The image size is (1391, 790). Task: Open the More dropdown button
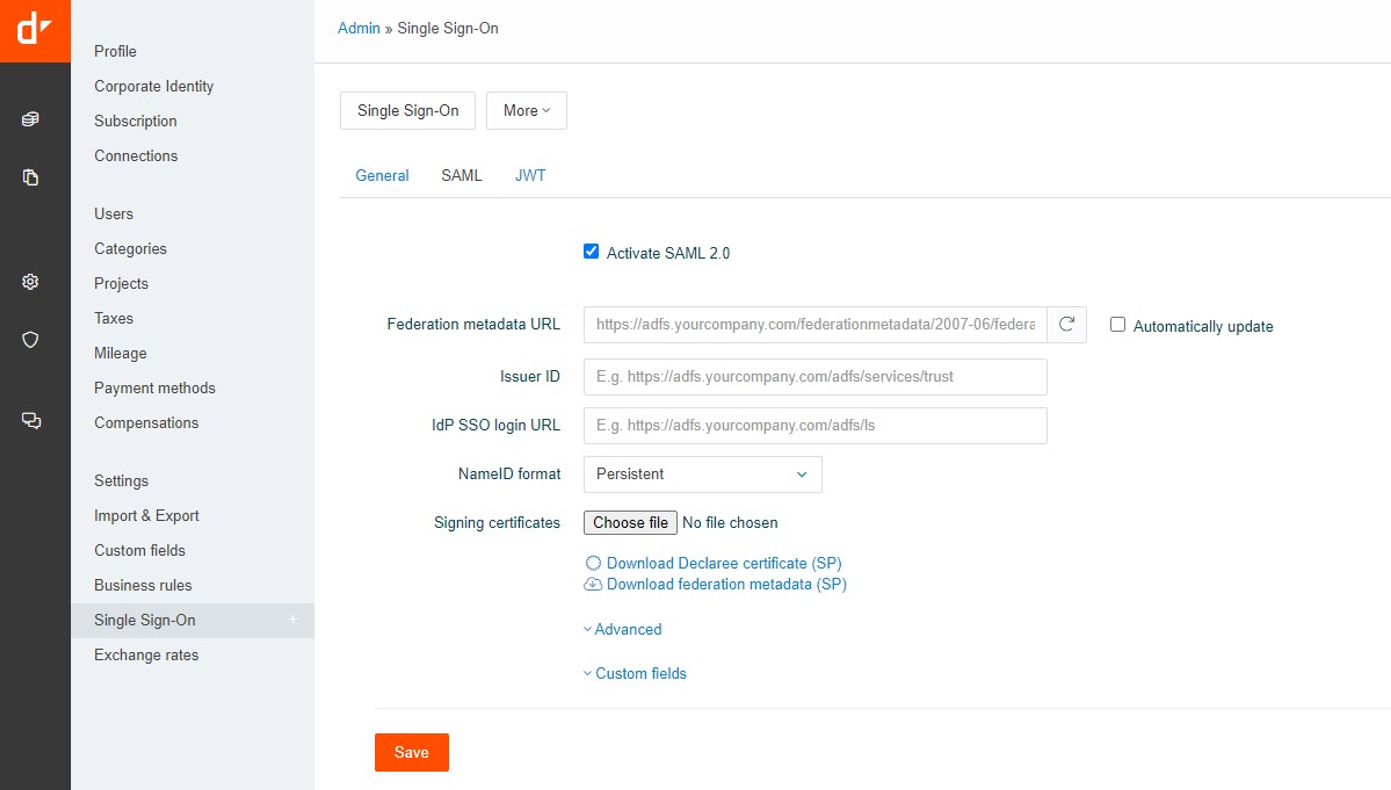point(526,111)
